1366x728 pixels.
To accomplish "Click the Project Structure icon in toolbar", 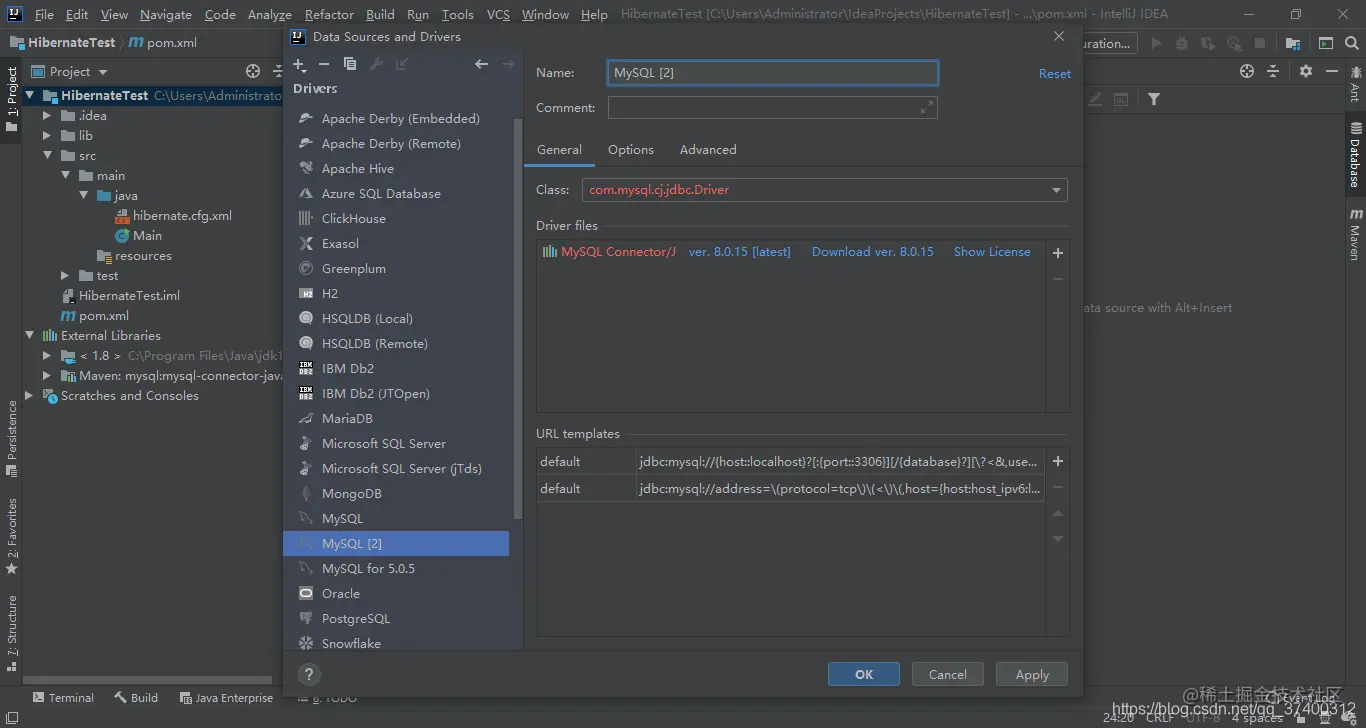I will click(x=1293, y=43).
